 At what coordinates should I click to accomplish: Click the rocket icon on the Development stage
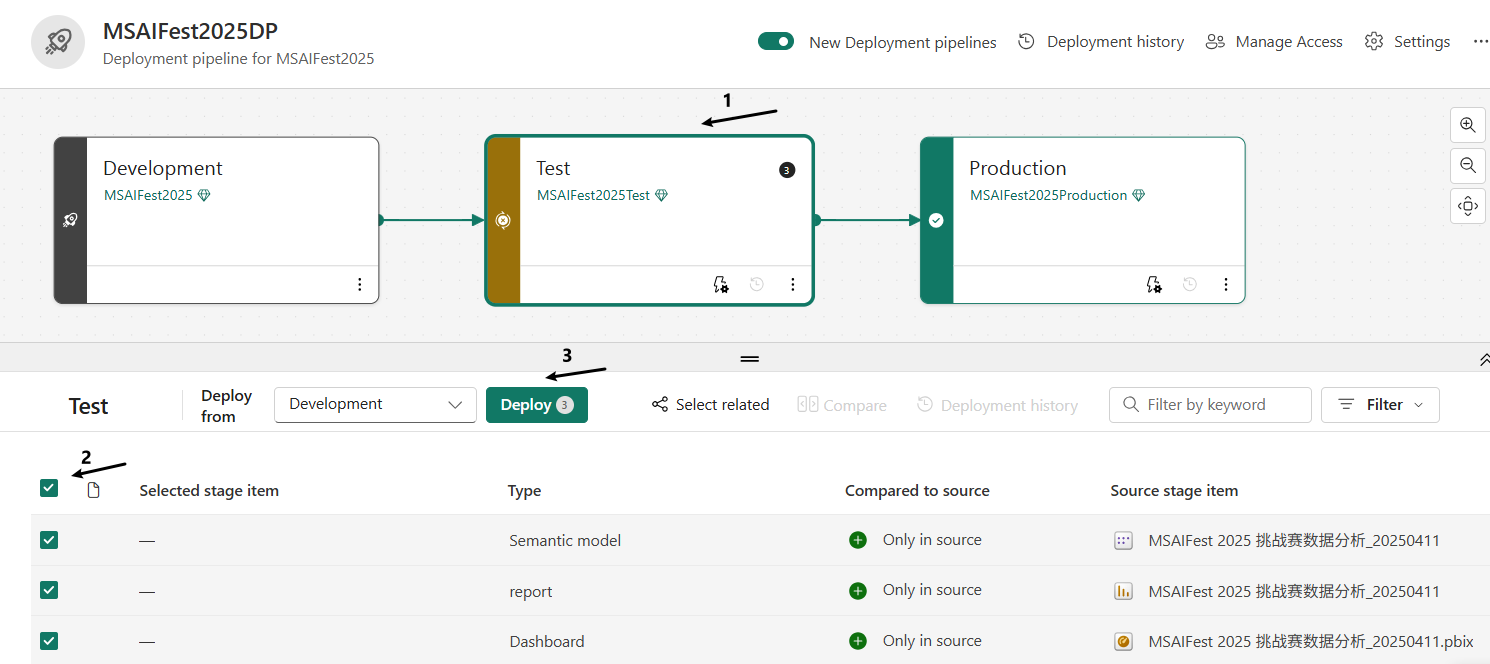point(70,220)
